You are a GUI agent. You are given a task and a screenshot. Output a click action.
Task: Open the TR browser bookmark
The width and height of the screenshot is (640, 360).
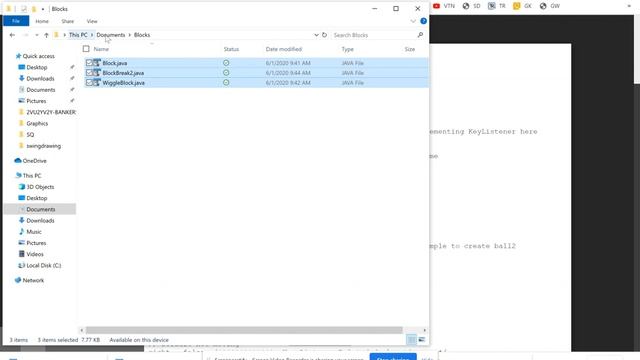[497, 6]
